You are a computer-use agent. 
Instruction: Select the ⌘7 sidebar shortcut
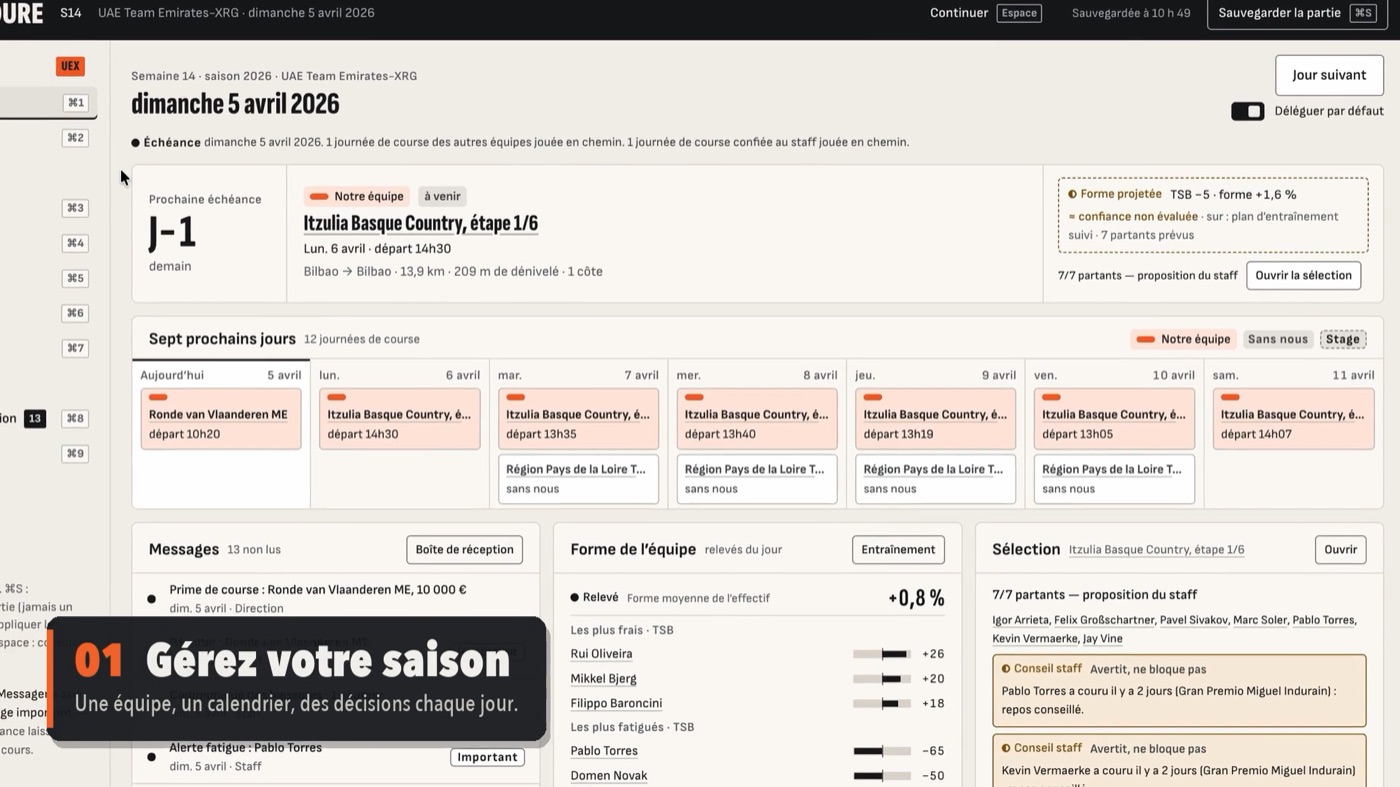coord(75,348)
